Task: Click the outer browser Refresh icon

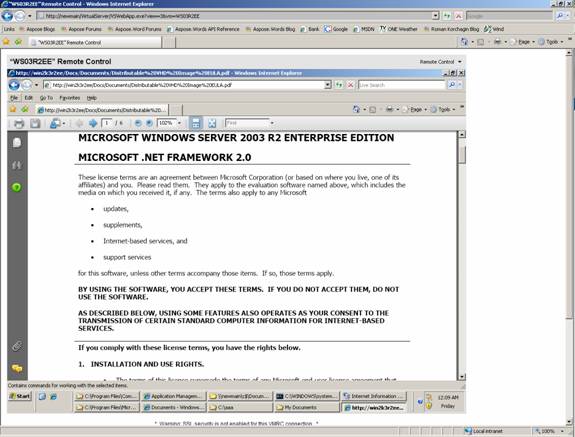Action: (x=447, y=16)
